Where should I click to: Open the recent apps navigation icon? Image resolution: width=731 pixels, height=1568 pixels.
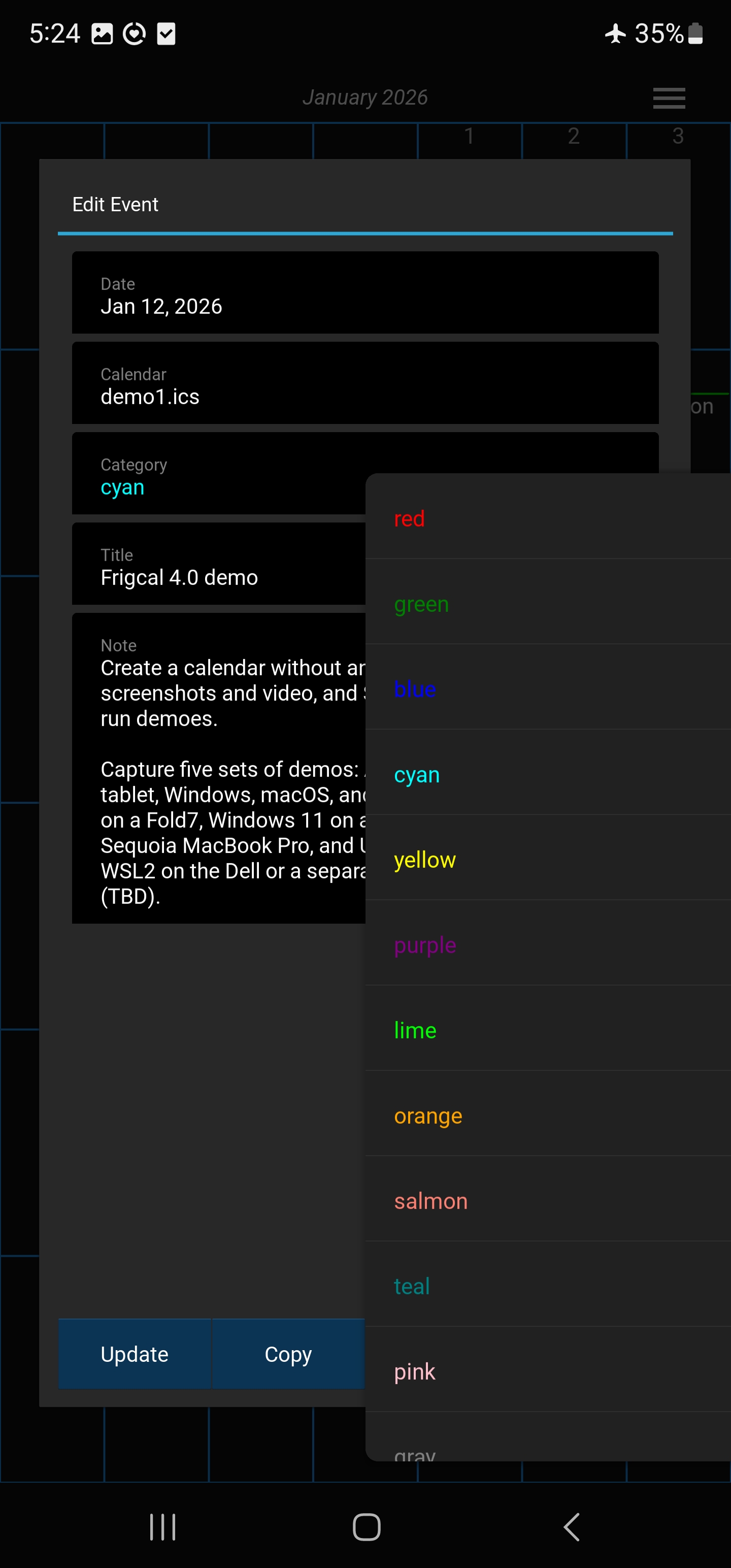tap(162, 1526)
